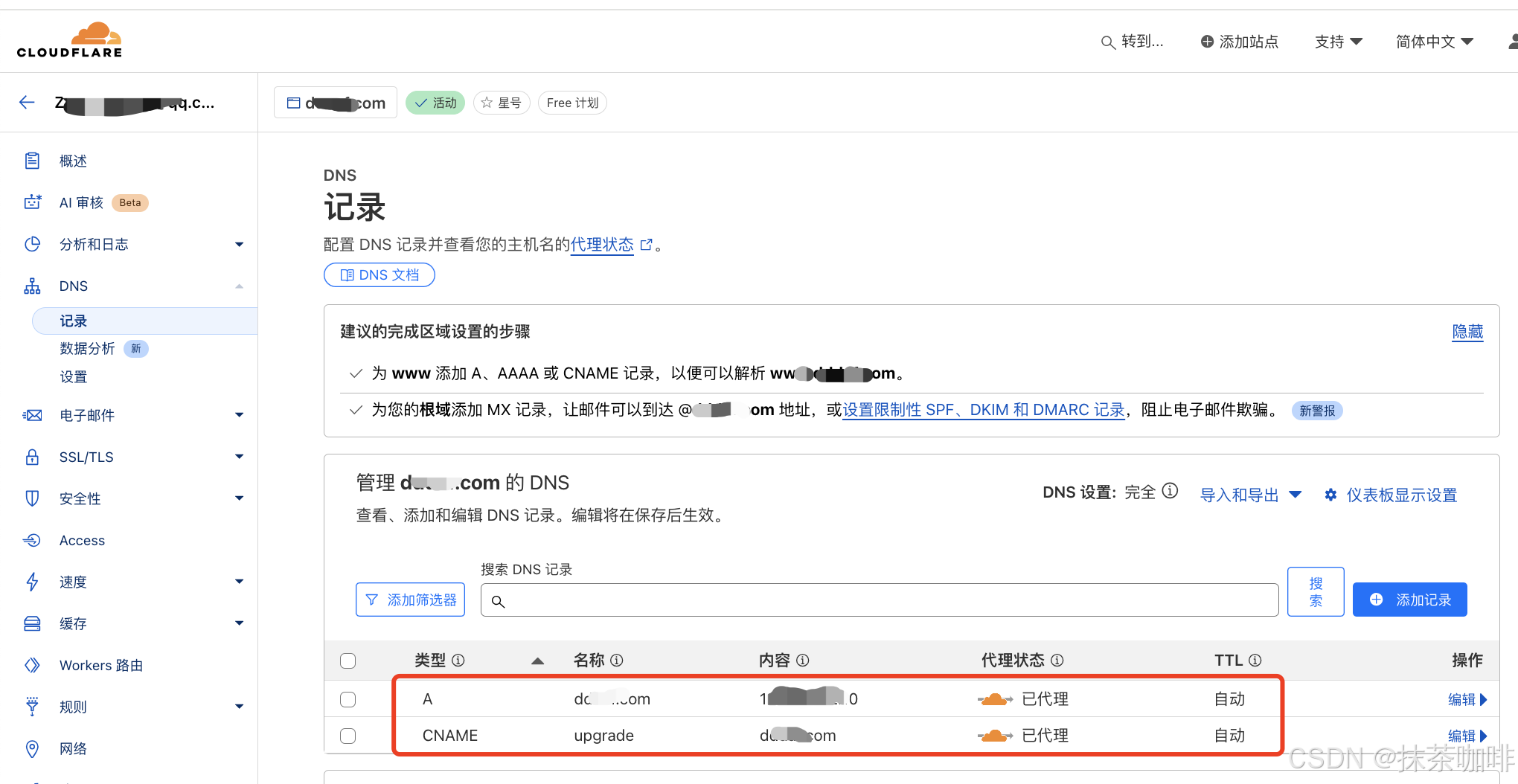Open 设置 under DNS

click(73, 376)
